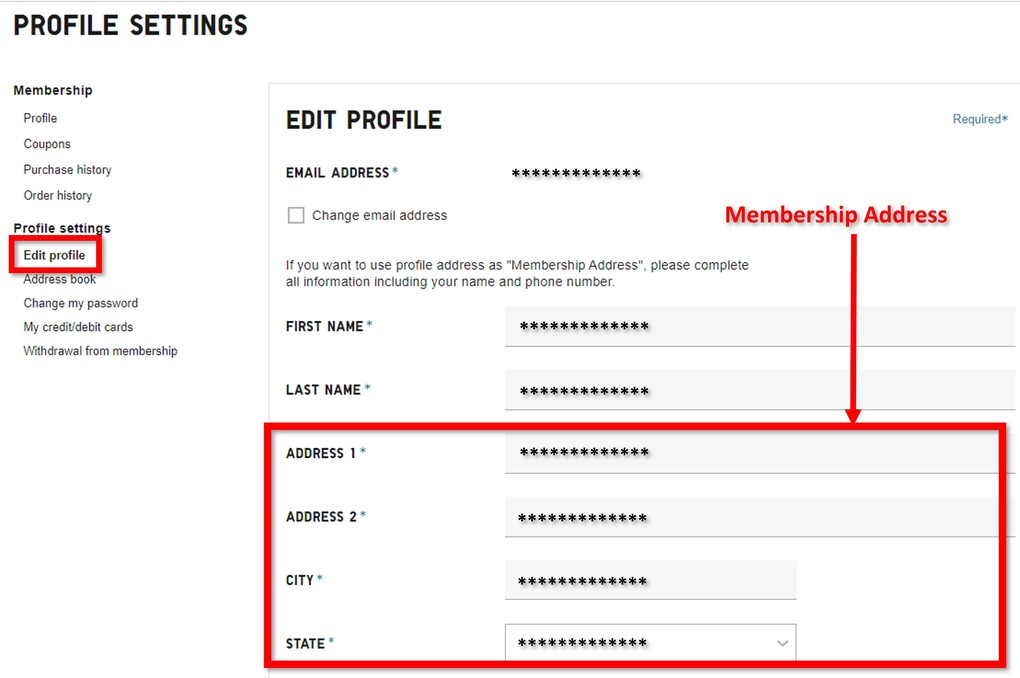1020x678 pixels.
Task: Click the State dropdown chevron arrow
Action: click(781, 643)
